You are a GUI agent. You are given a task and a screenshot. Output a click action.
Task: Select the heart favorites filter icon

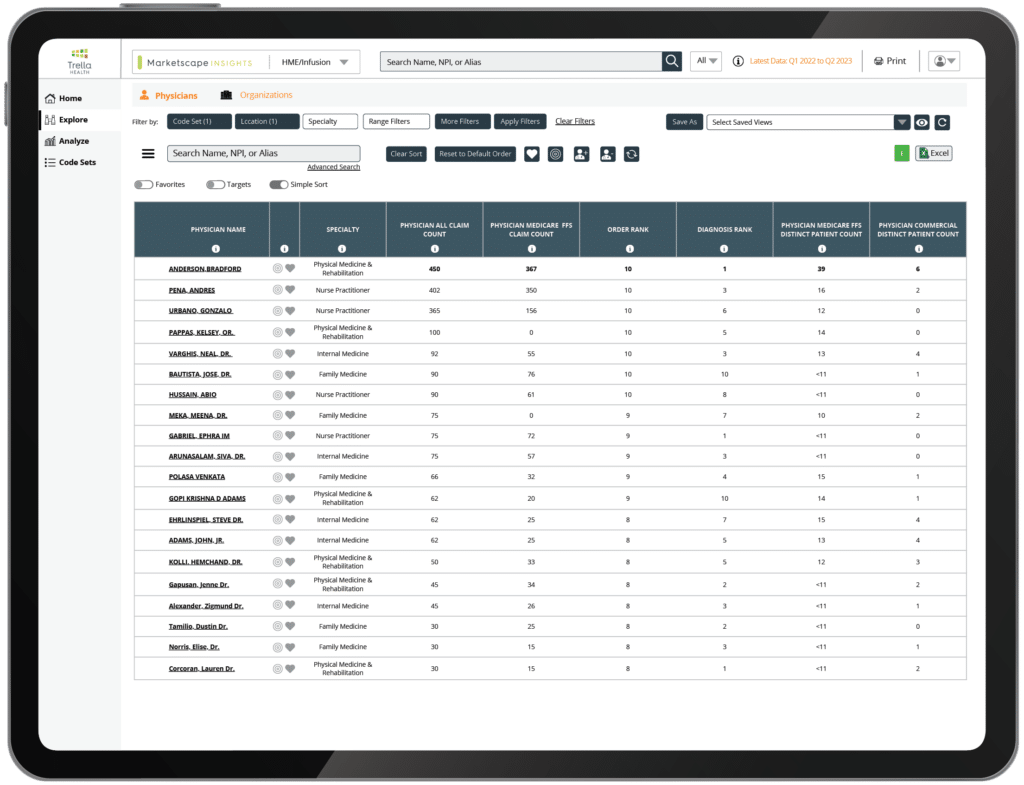[530, 153]
